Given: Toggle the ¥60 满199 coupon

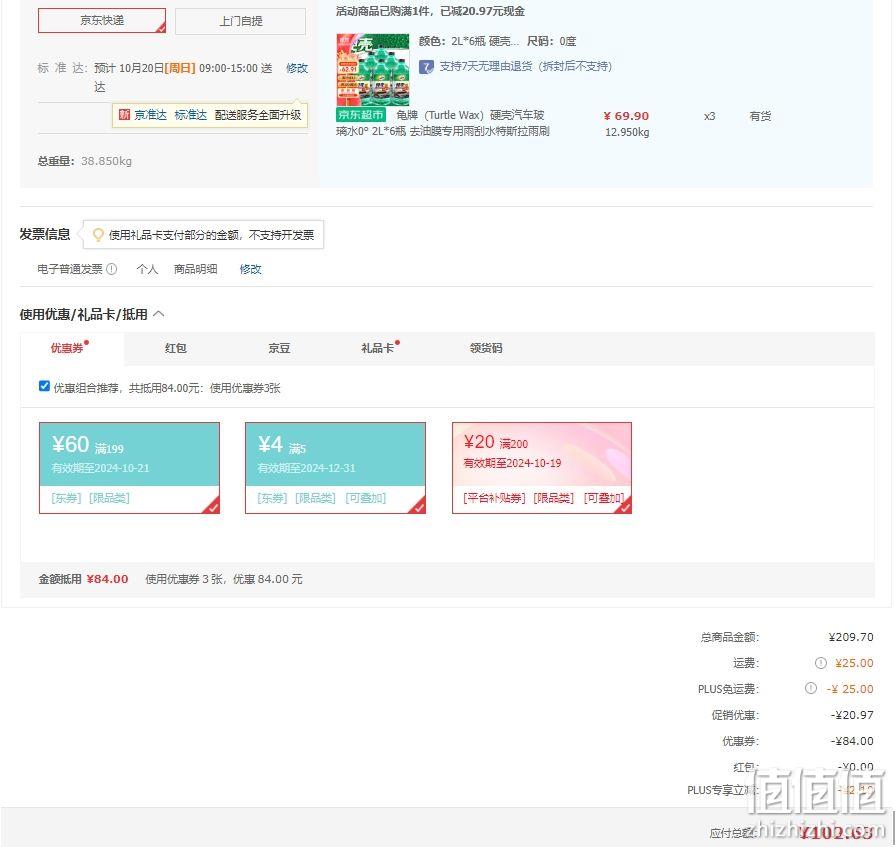Looking at the screenshot, I should point(130,468).
